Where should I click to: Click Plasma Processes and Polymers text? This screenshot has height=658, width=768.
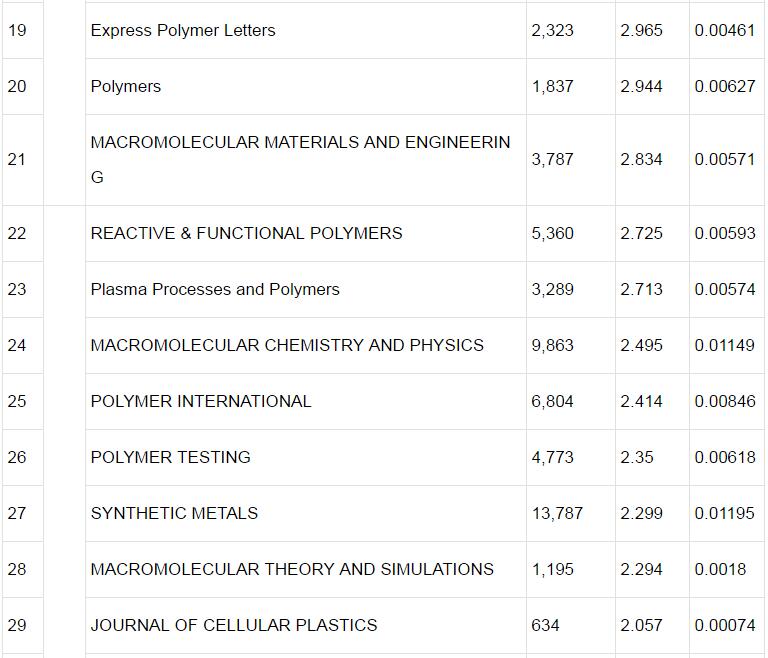[x=215, y=289]
